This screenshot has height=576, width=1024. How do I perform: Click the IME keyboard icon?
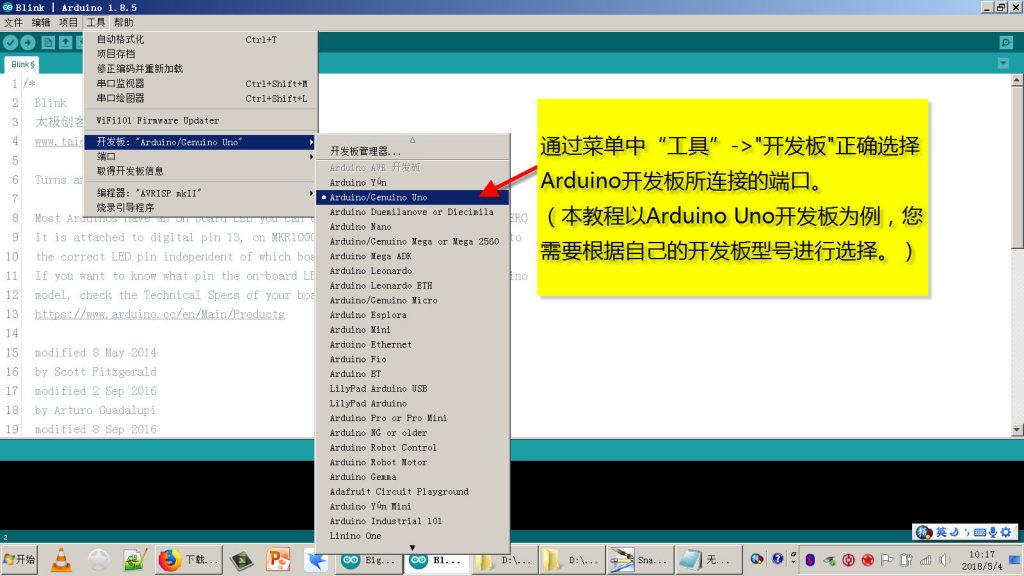[980, 532]
